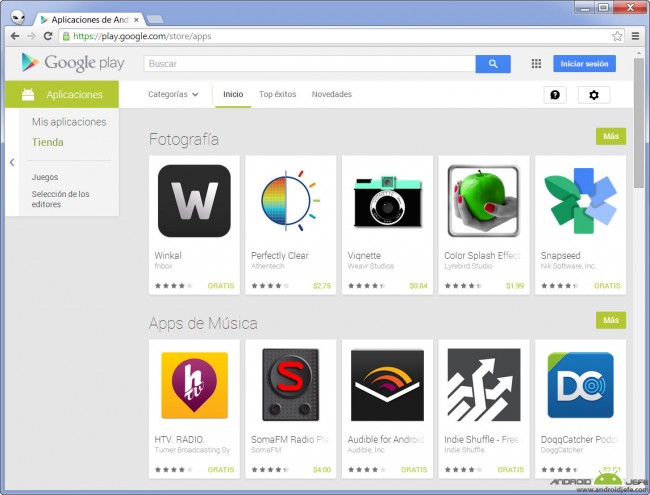The height and width of the screenshot is (495, 650).
Task: Open the Vignette camera app icon
Action: (x=387, y=201)
